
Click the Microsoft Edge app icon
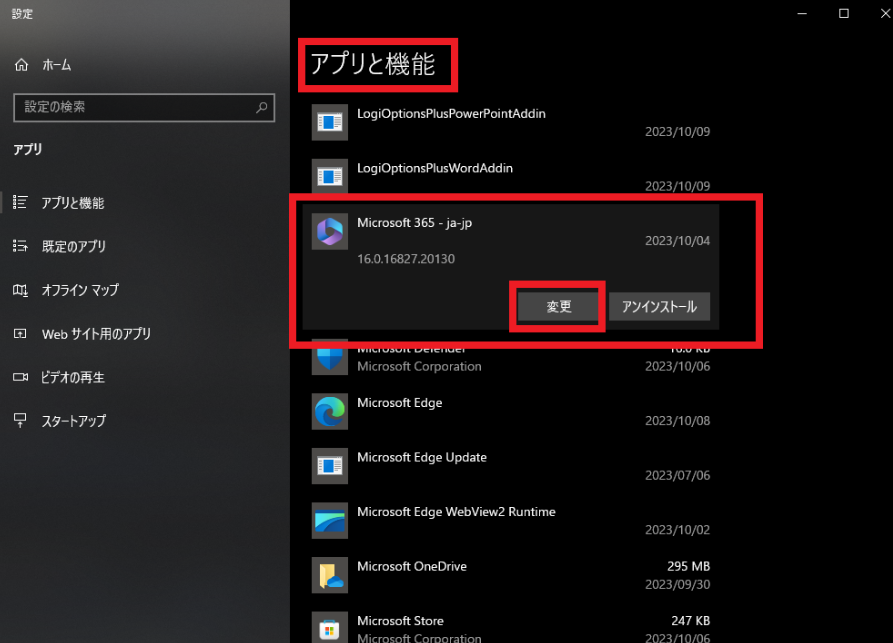click(330, 411)
